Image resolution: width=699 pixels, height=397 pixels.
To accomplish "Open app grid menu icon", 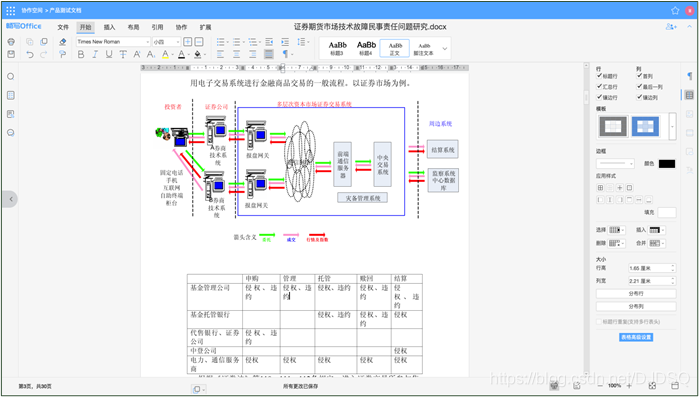I will (x=11, y=10).
